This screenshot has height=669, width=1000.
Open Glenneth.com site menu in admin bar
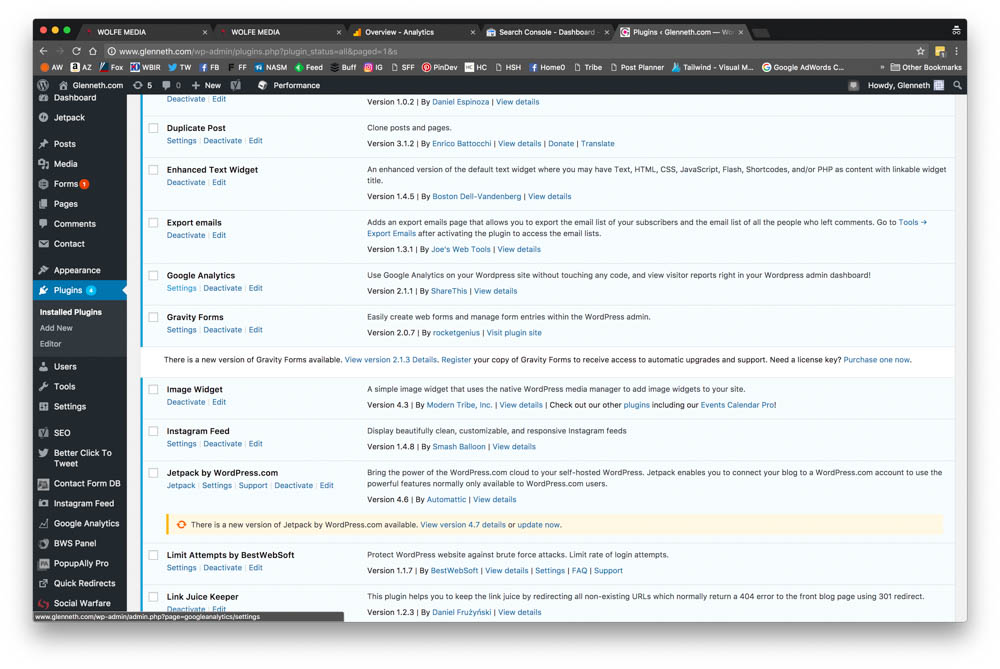coord(91,85)
